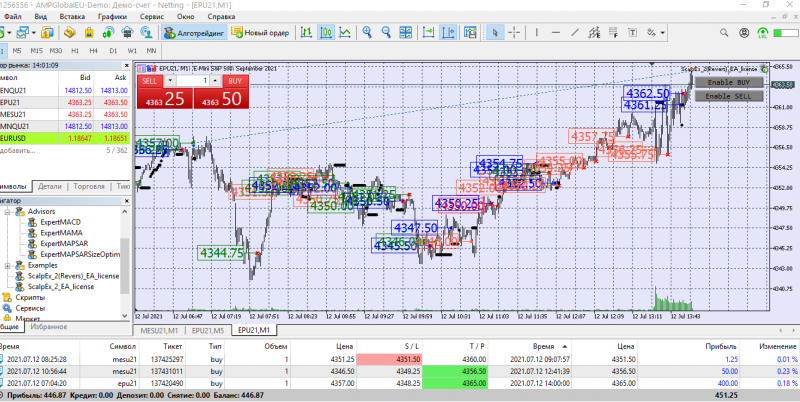This screenshot has width=800, height=402.
Task: Switch timeframe to M15
Action: pyautogui.click(x=37, y=51)
